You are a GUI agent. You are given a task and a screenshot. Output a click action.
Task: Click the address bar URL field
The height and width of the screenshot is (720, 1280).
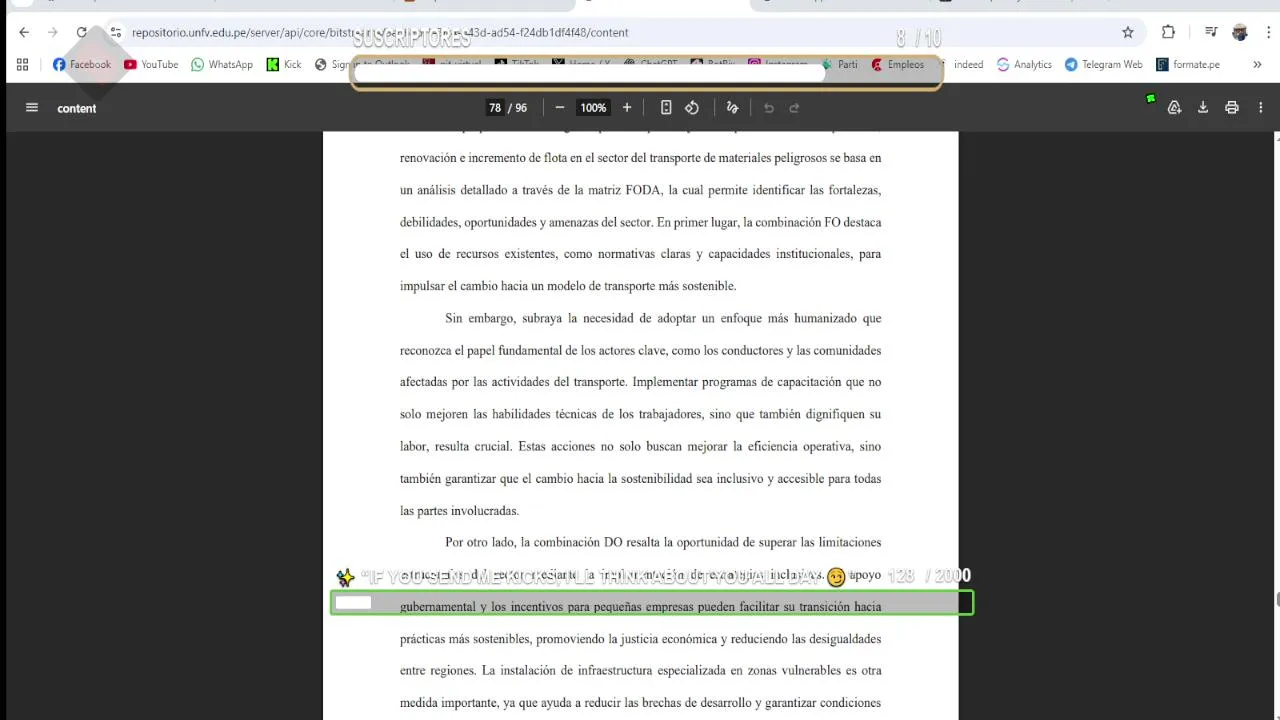[380, 32]
